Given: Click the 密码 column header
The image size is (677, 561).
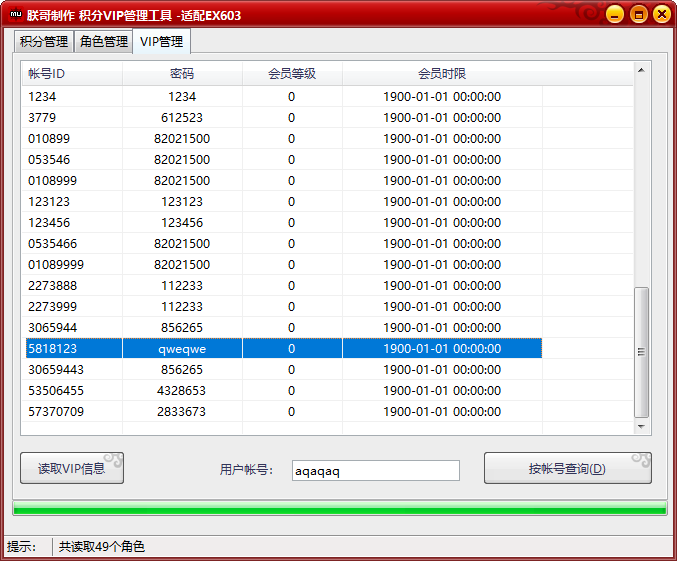Looking at the screenshot, I should coord(182,74).
